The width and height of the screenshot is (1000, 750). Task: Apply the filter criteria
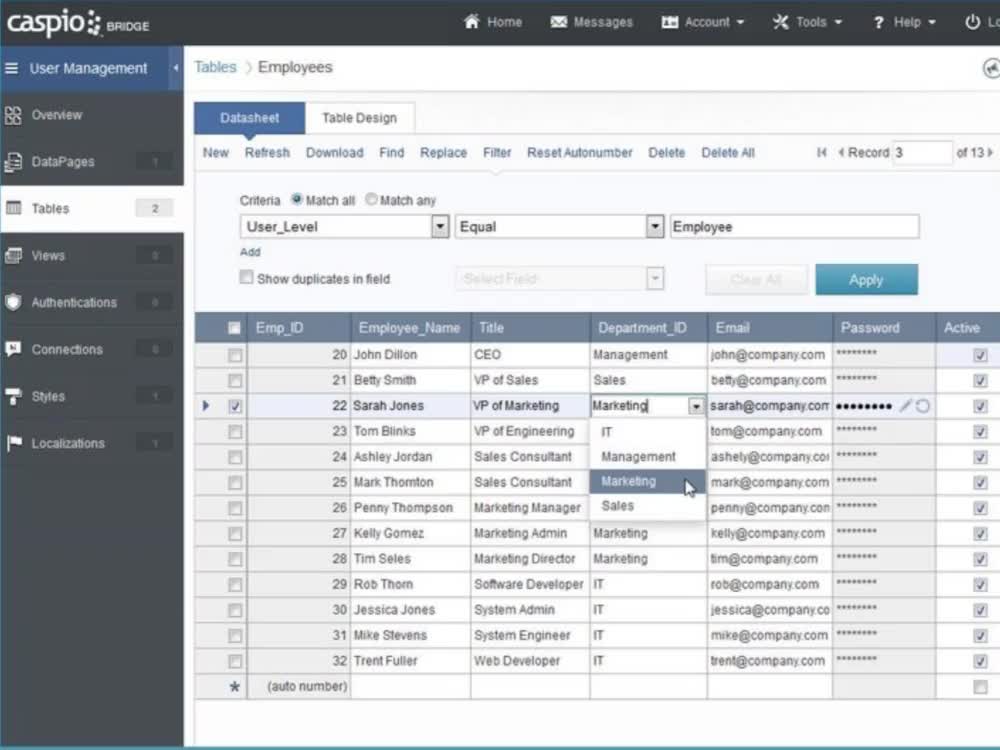pyautogui.click(x=866, y=279)
